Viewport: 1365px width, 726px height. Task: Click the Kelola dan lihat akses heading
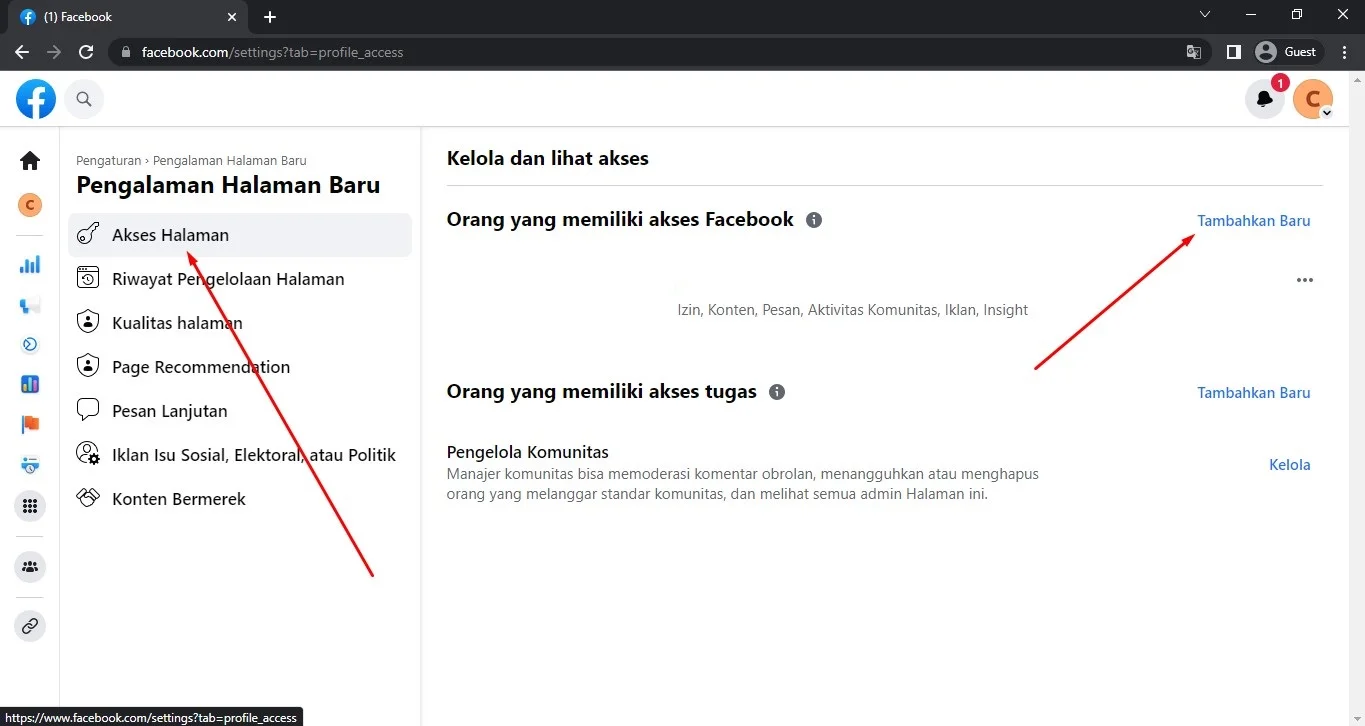548,158
